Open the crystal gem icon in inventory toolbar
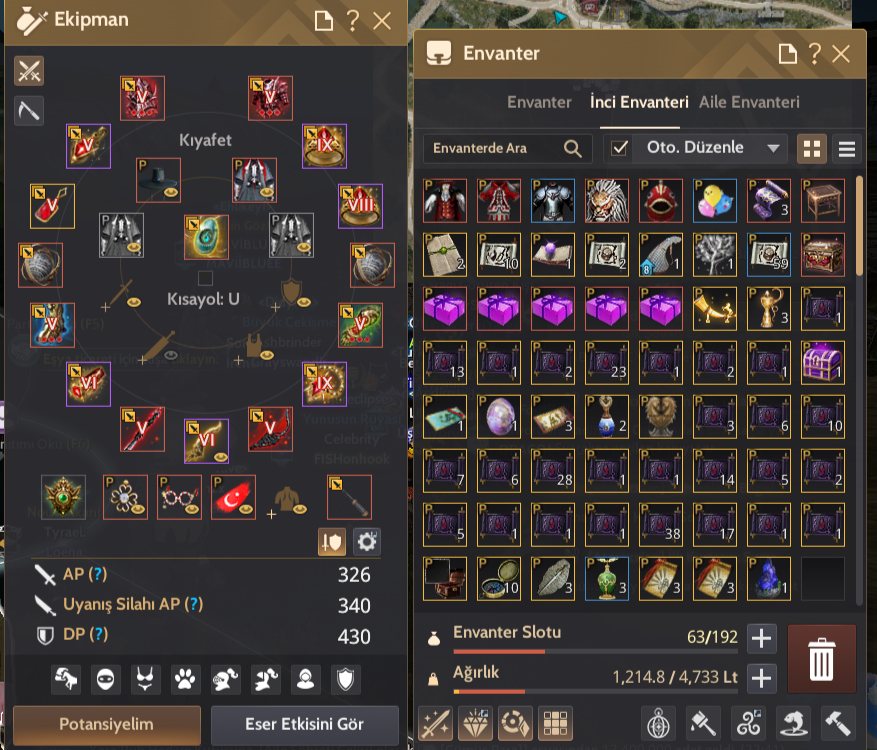The height and width of the screenshot is (750, 877). 475,723
